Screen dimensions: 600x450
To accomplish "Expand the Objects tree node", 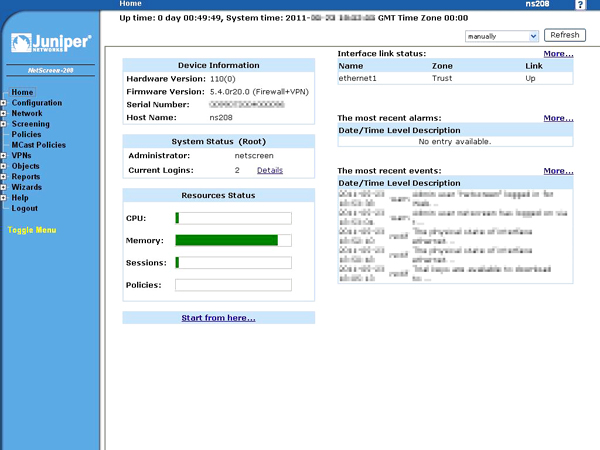I will click(x=3, y=166).
